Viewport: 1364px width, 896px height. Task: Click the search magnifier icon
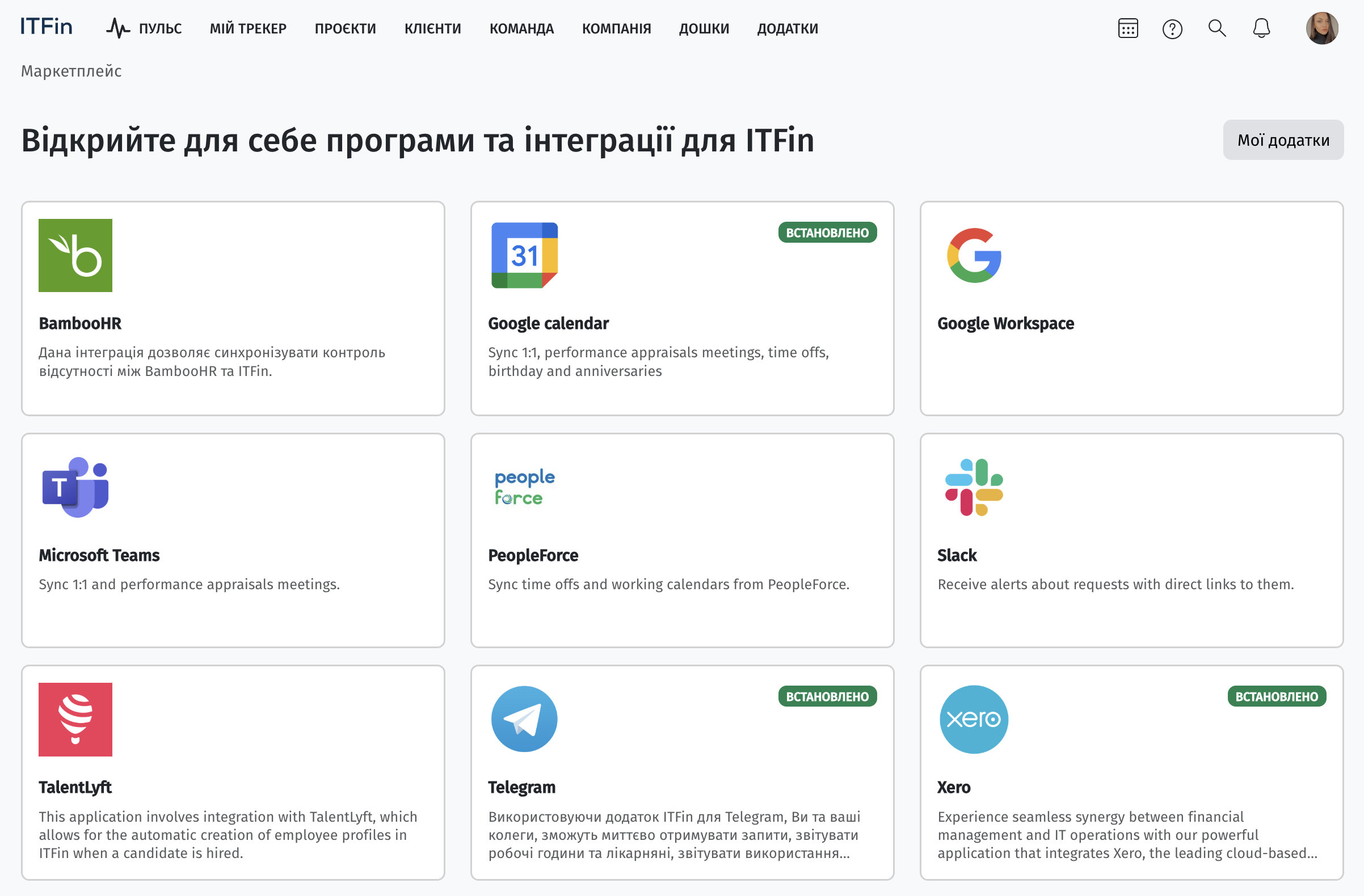click(1216, 28)
